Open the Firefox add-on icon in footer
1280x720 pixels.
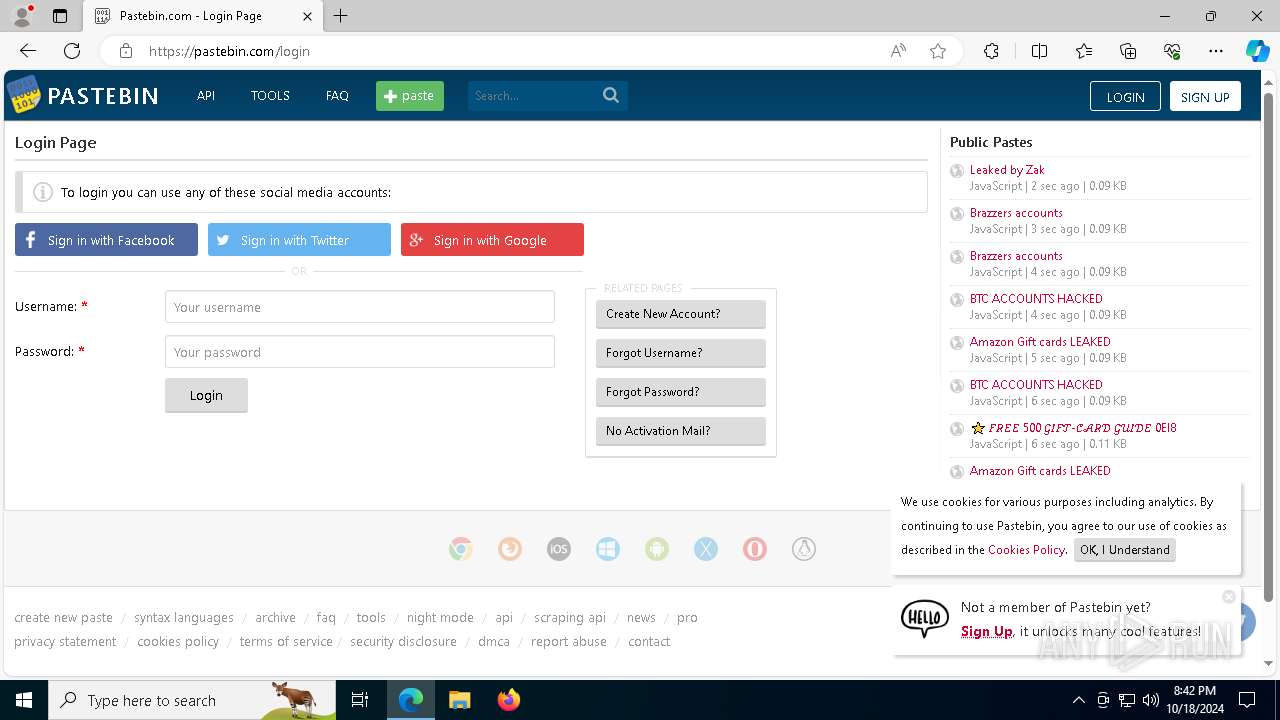point(510,549)
